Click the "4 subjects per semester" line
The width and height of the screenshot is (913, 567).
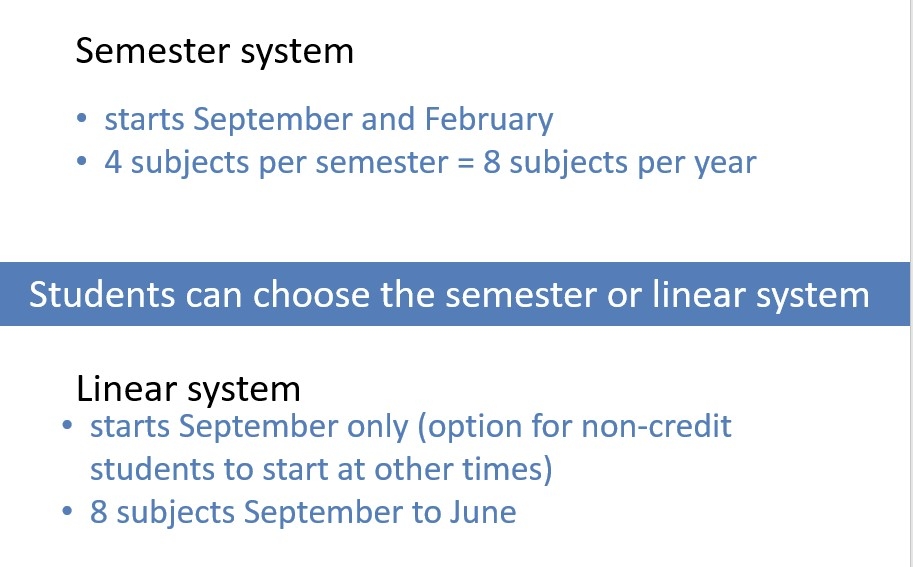430,162
